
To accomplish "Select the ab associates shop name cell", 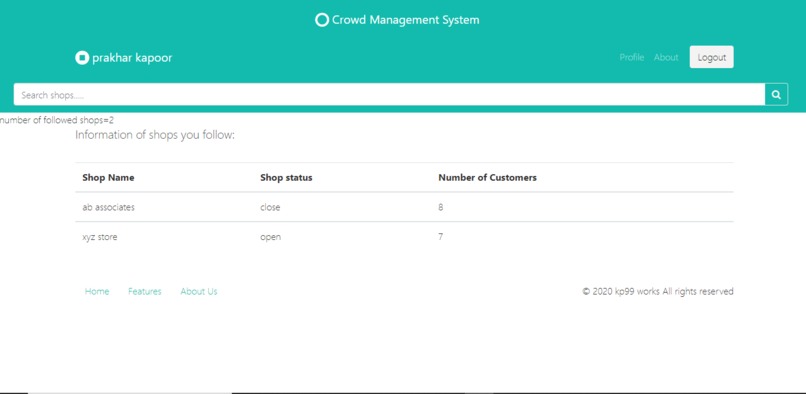I will [108, 207].
